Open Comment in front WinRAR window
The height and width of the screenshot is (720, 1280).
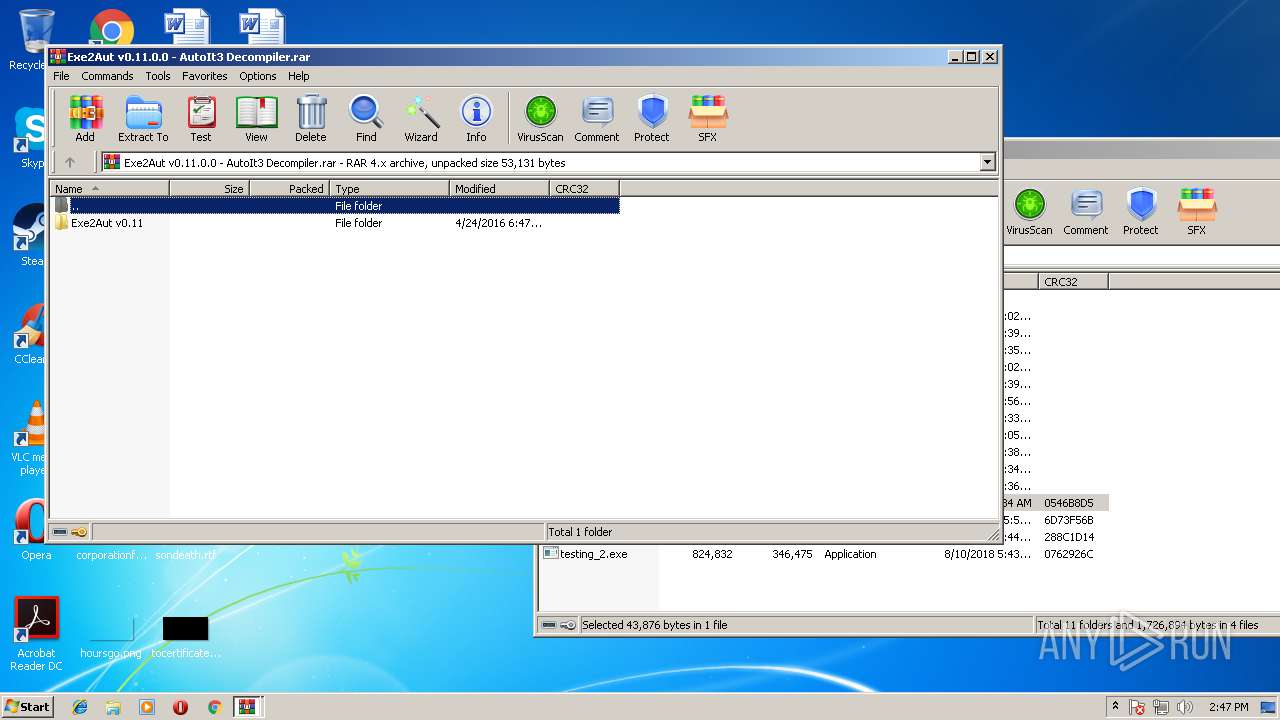(x=597, y=119)
